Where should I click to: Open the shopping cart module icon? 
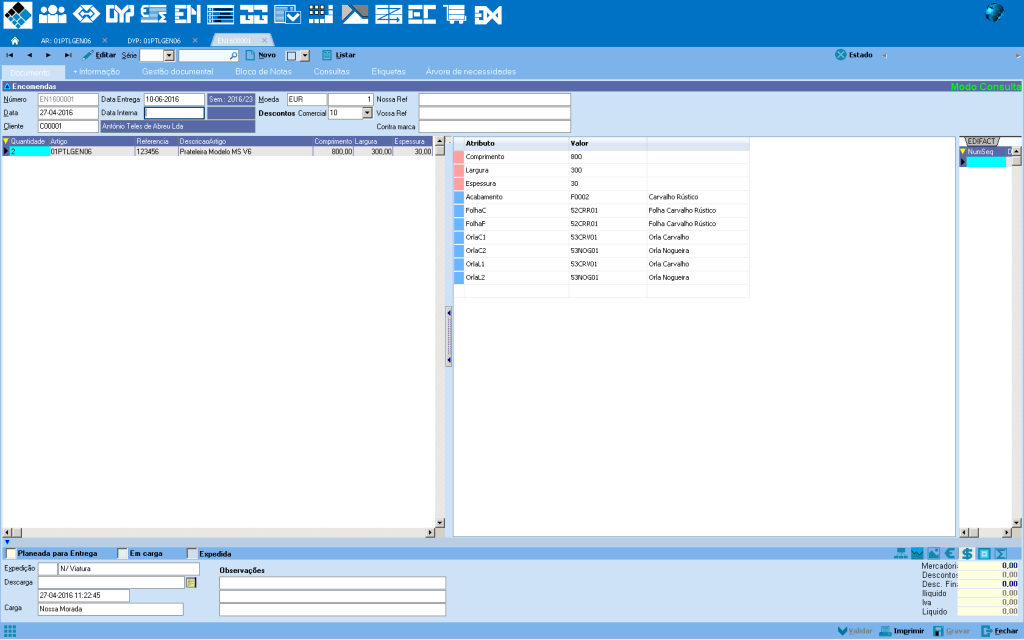(x=455, y=14)
